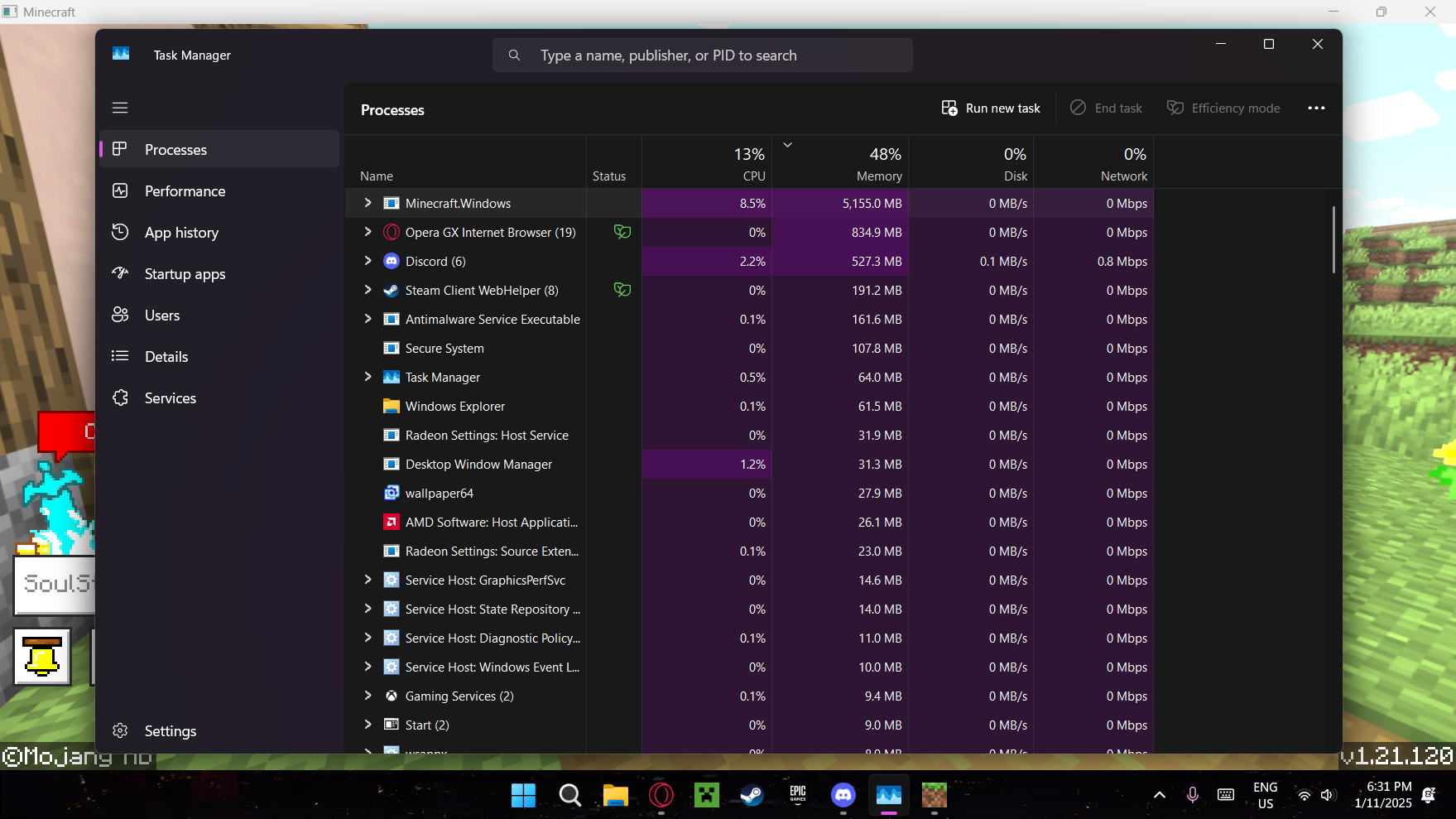Expand the Steam Client WebHelper group

coord(368,290)
